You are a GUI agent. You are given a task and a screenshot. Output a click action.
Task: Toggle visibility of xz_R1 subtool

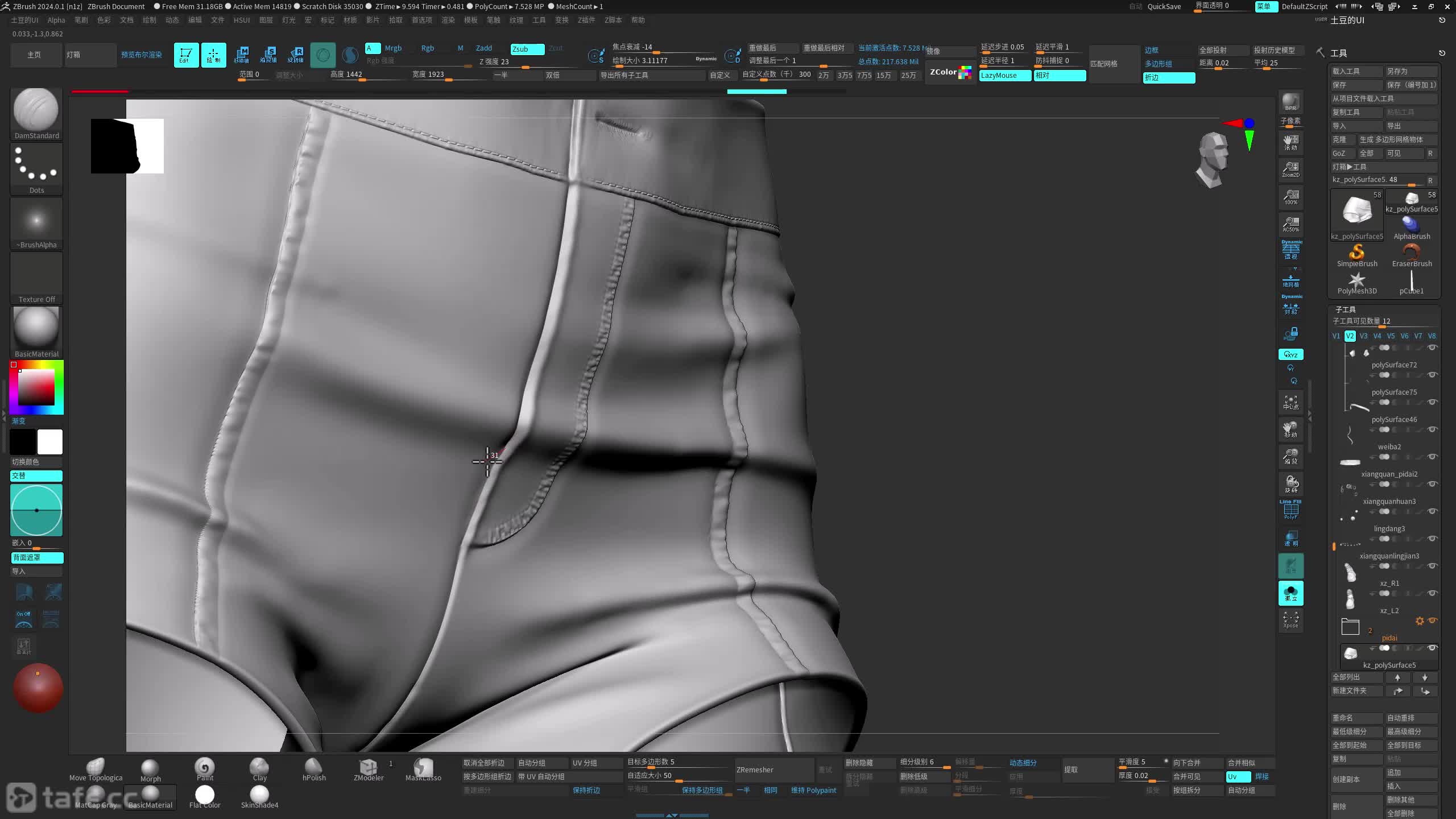tap(1432, 566)
